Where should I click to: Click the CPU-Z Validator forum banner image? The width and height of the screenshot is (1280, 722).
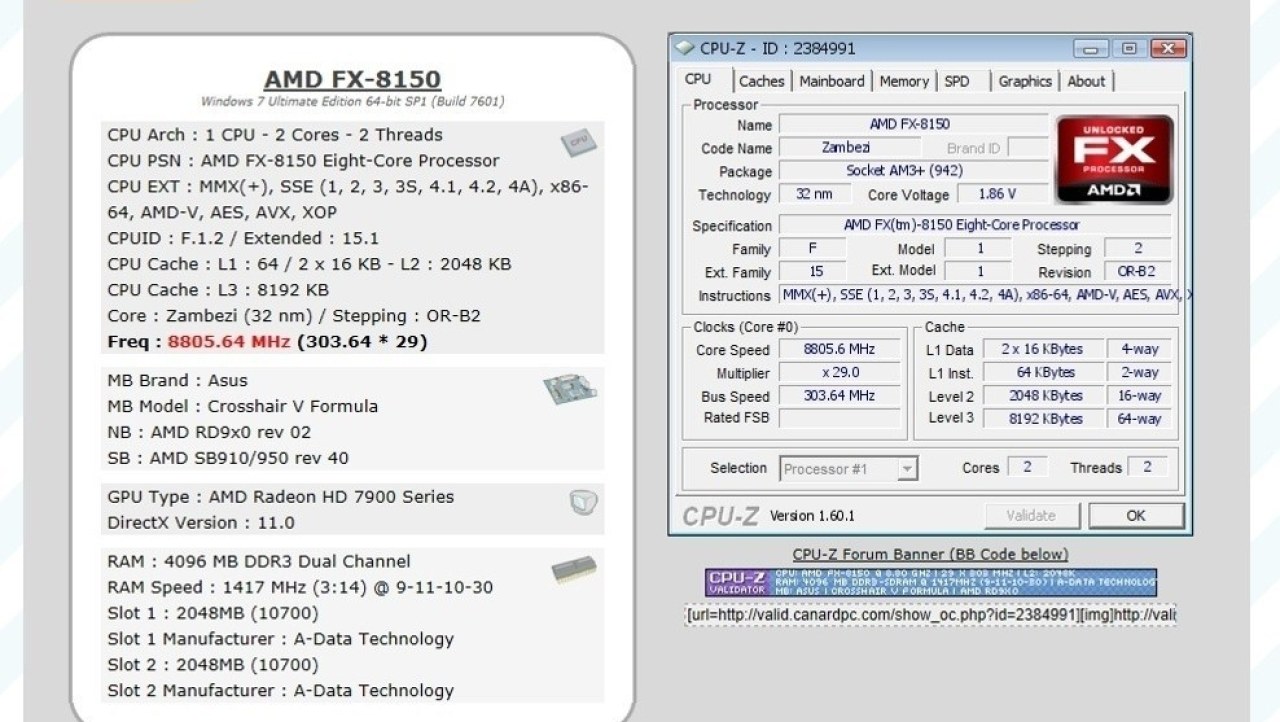pos(931,583)
